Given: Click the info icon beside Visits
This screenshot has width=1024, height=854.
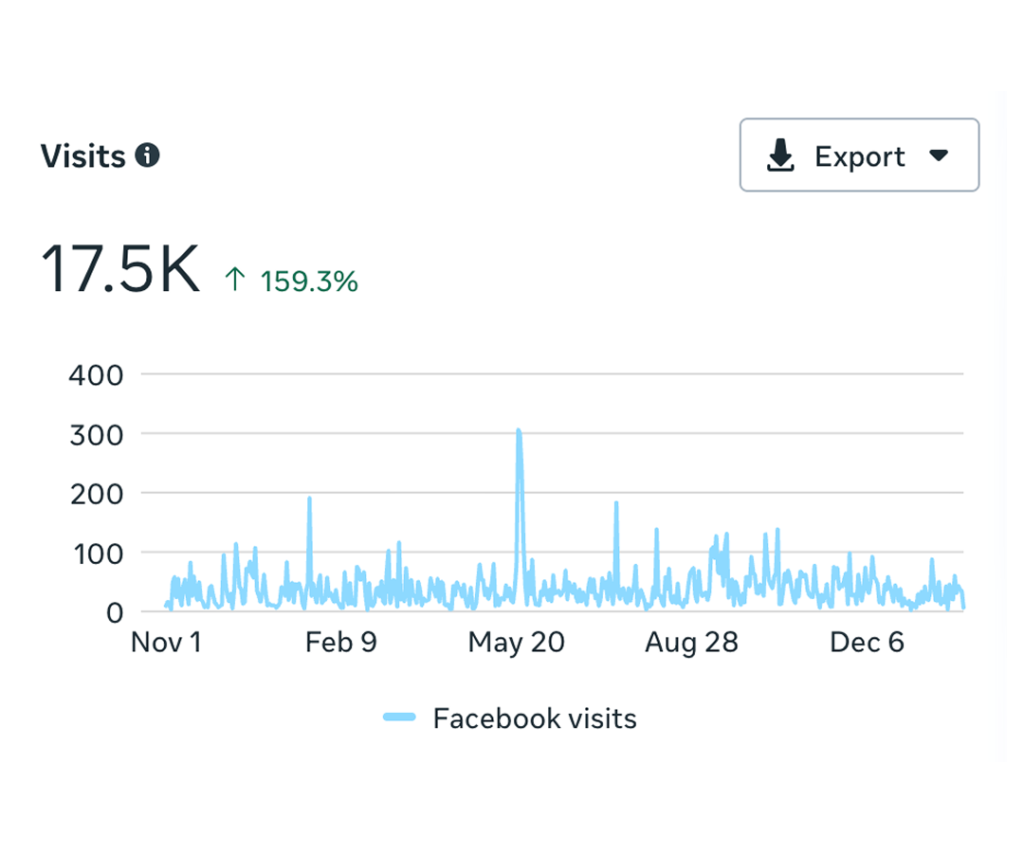Looking at the screenshot, I should [148, 156].
